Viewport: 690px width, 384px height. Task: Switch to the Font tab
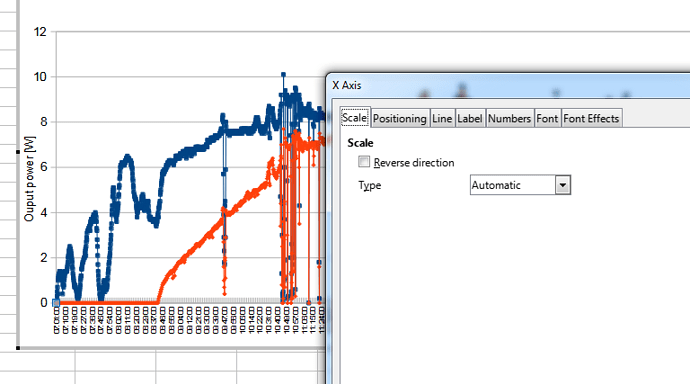(x=547, y=119)
